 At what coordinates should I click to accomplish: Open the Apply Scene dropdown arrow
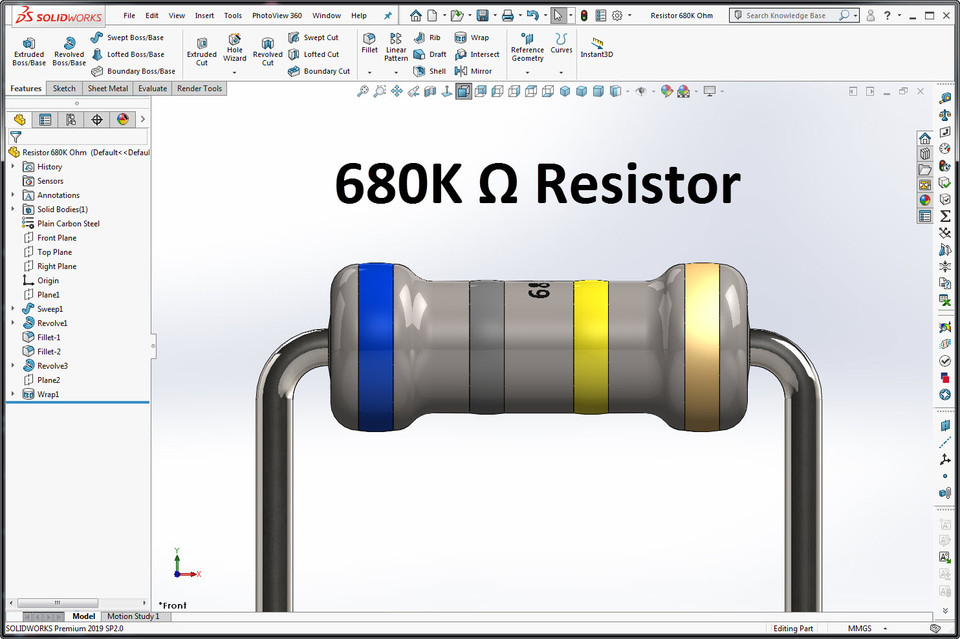pyautogui.click(x=696, y=90)
